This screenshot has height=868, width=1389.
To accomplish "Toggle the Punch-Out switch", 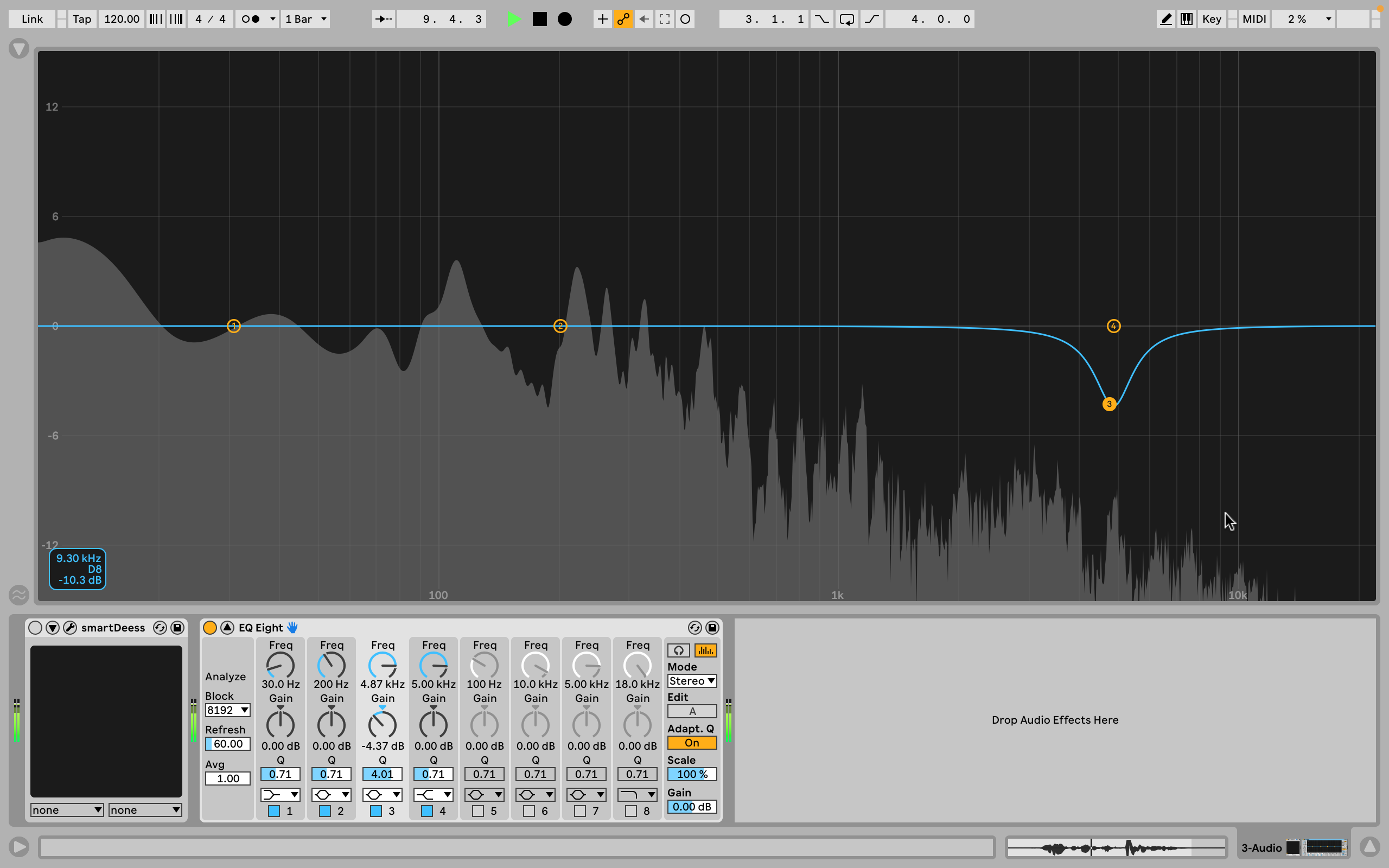I will (x=872, y=19).
